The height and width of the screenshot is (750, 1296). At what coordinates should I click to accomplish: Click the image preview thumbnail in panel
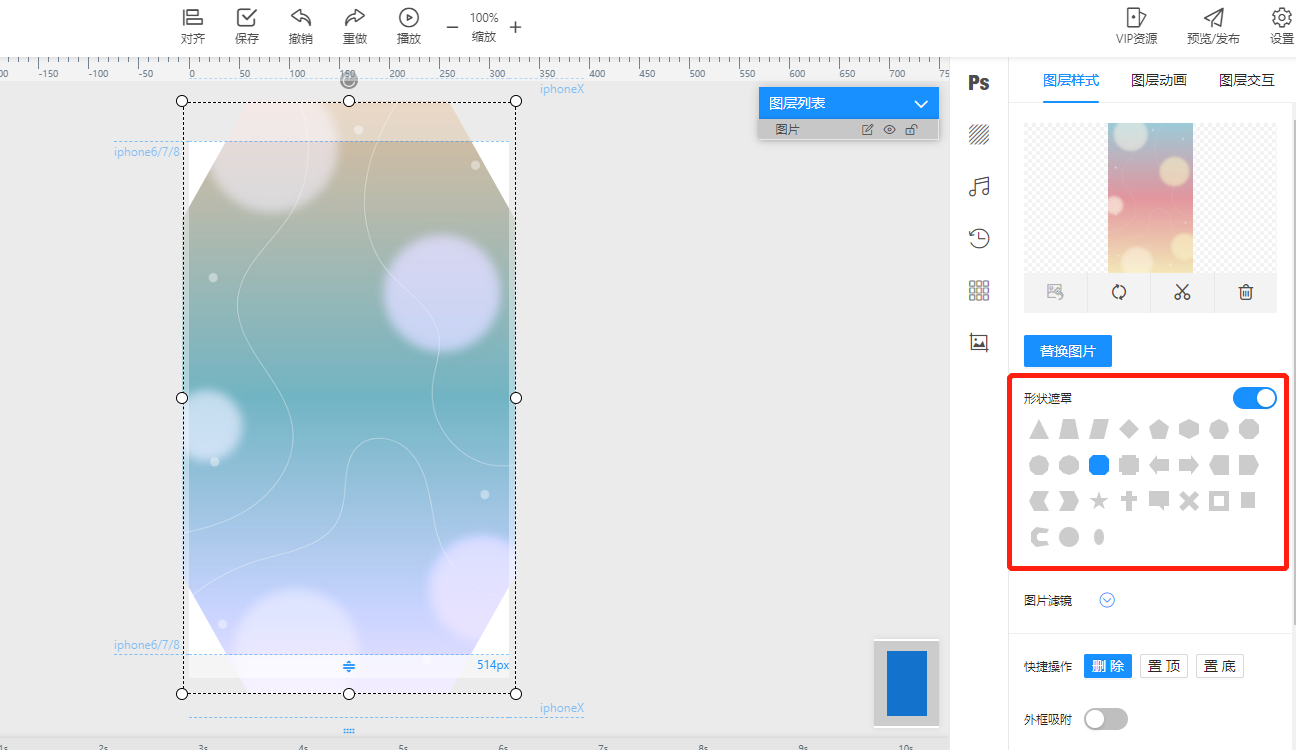pyautogui.click(x=1150, y=198)
